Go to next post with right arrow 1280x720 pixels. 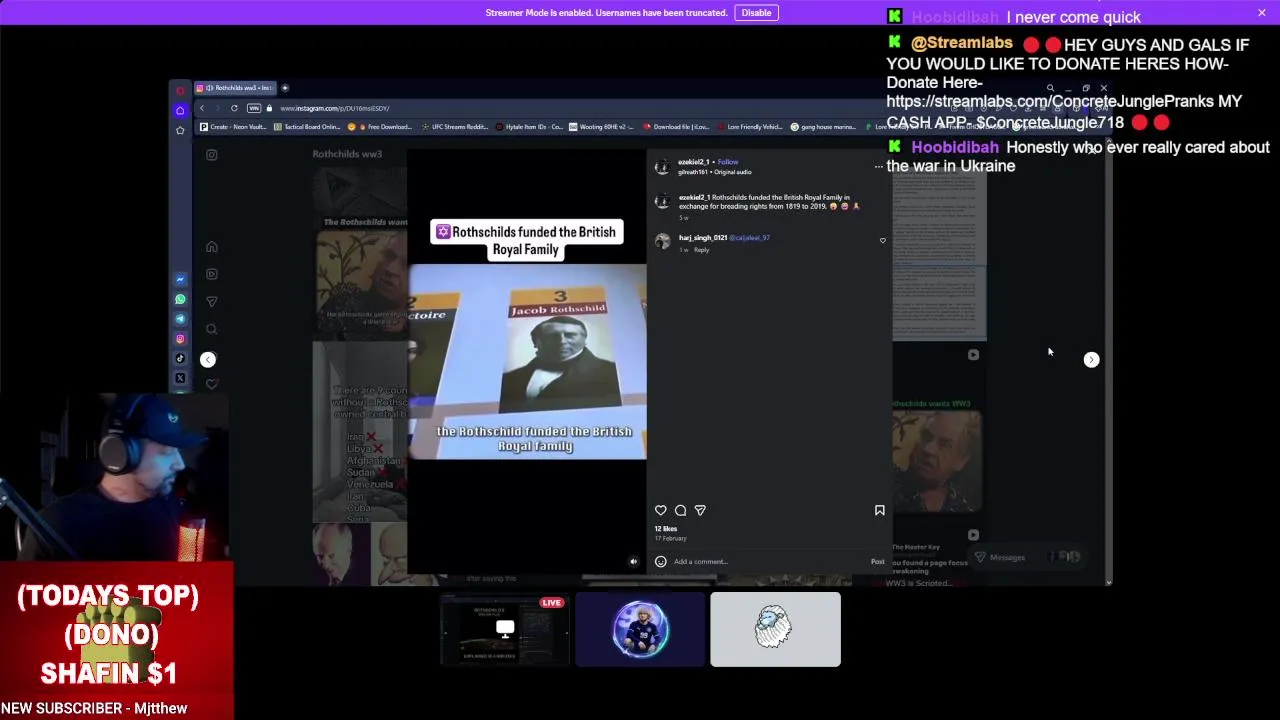[x=1091, y=359]
